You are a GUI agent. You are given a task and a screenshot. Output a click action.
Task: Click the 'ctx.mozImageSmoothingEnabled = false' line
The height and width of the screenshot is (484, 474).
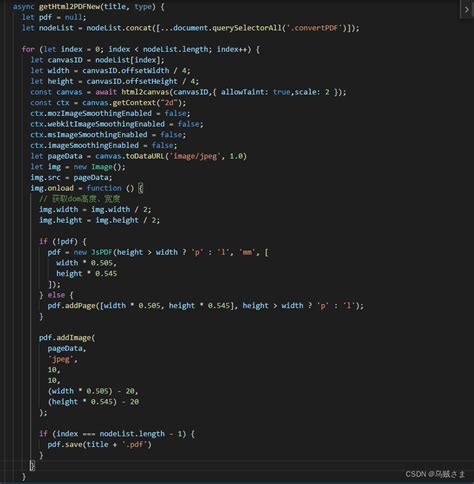[x=110, y=113]
